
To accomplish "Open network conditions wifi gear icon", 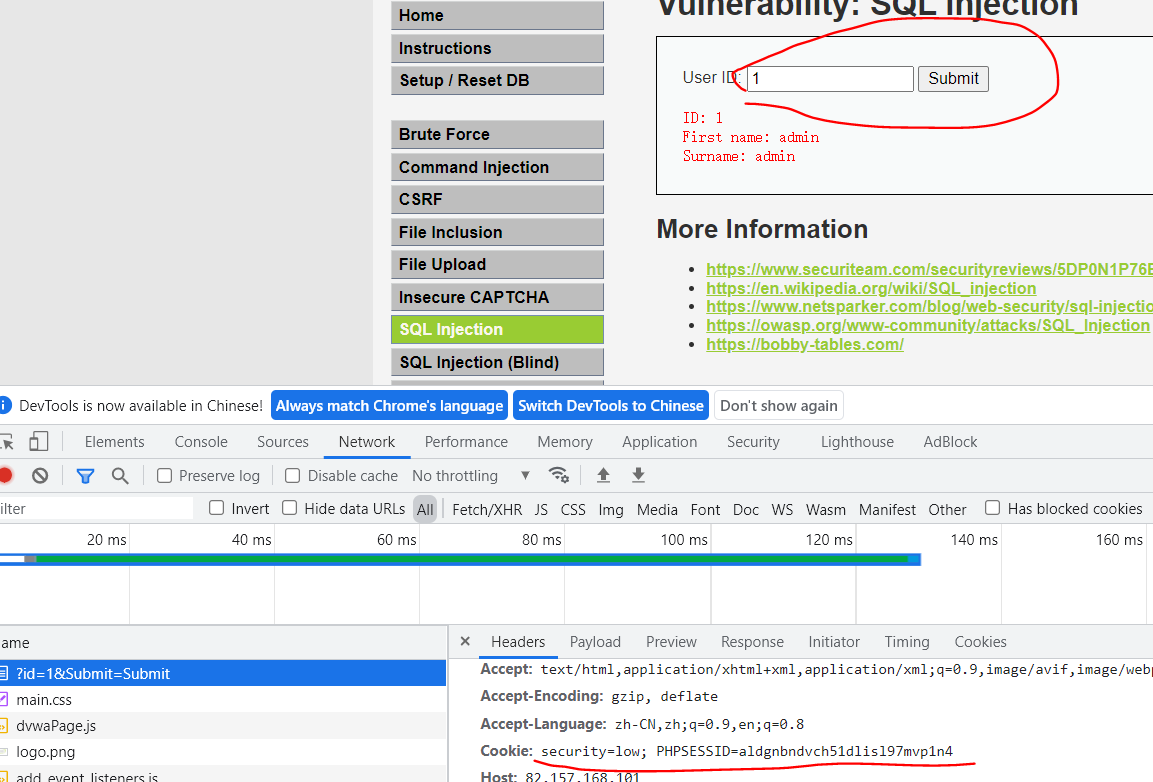I will (x=559, y=475).
